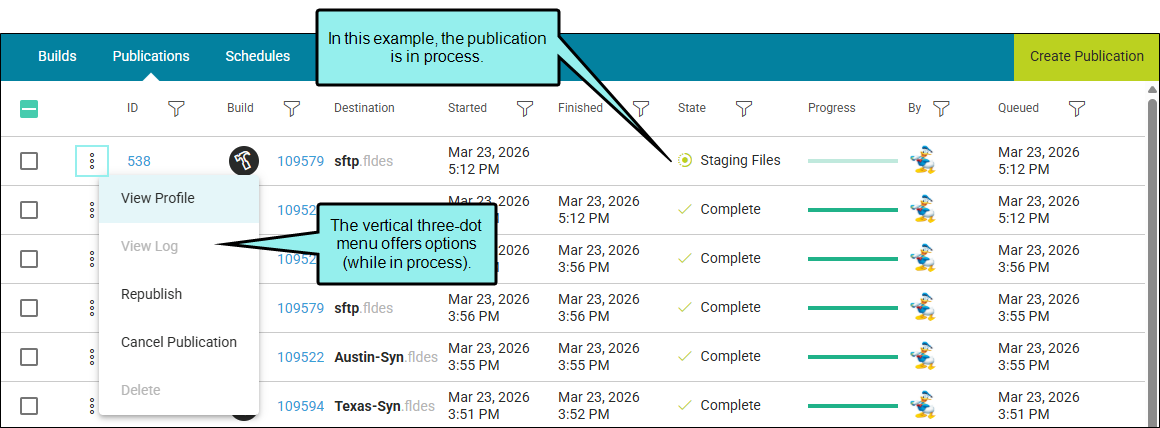
Task: Filter the Queued column
Action: tap(1076, 108)
